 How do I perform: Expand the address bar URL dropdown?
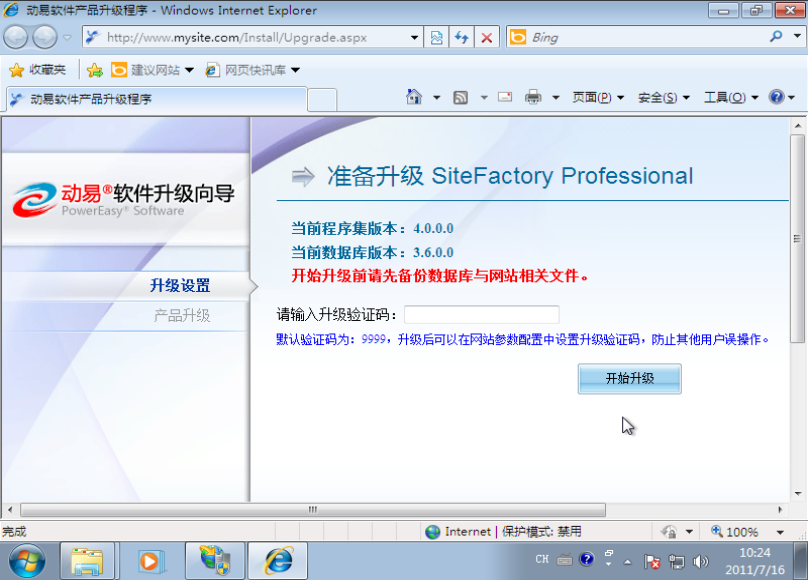point(415,37)
